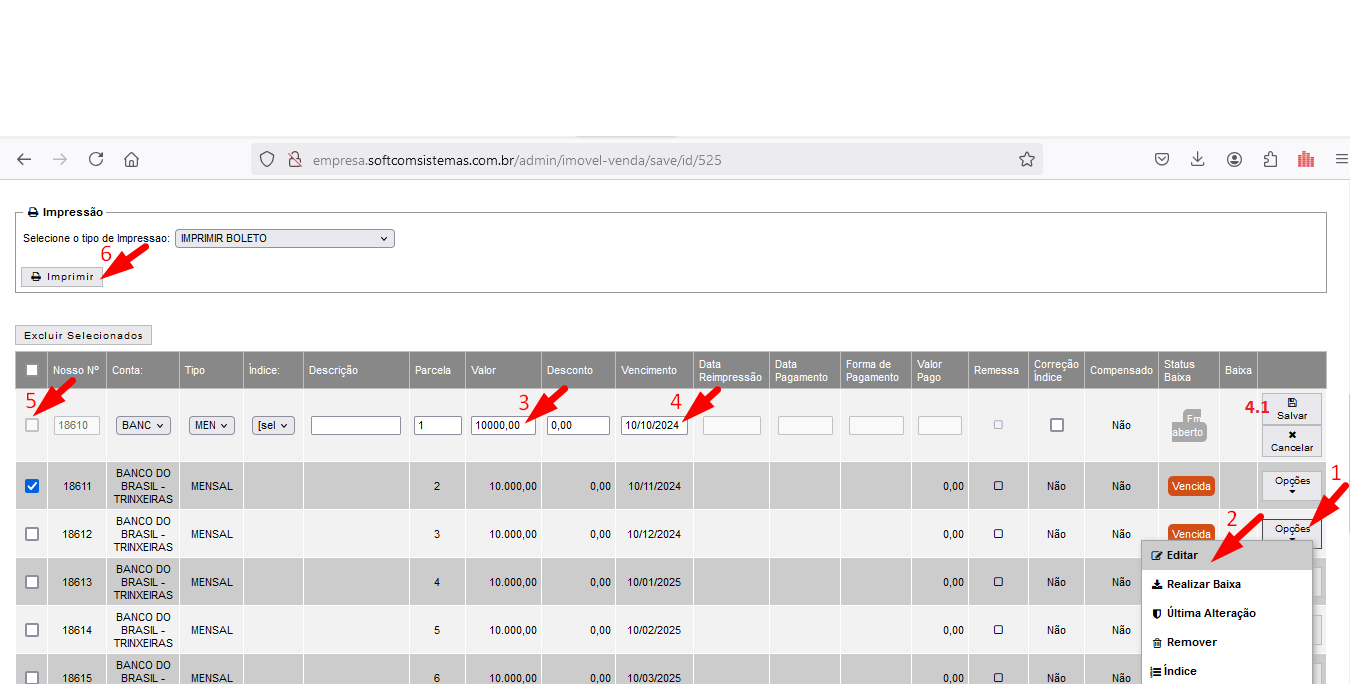
Task: Choose Editar from the options menu
Action: (1182, 555)
